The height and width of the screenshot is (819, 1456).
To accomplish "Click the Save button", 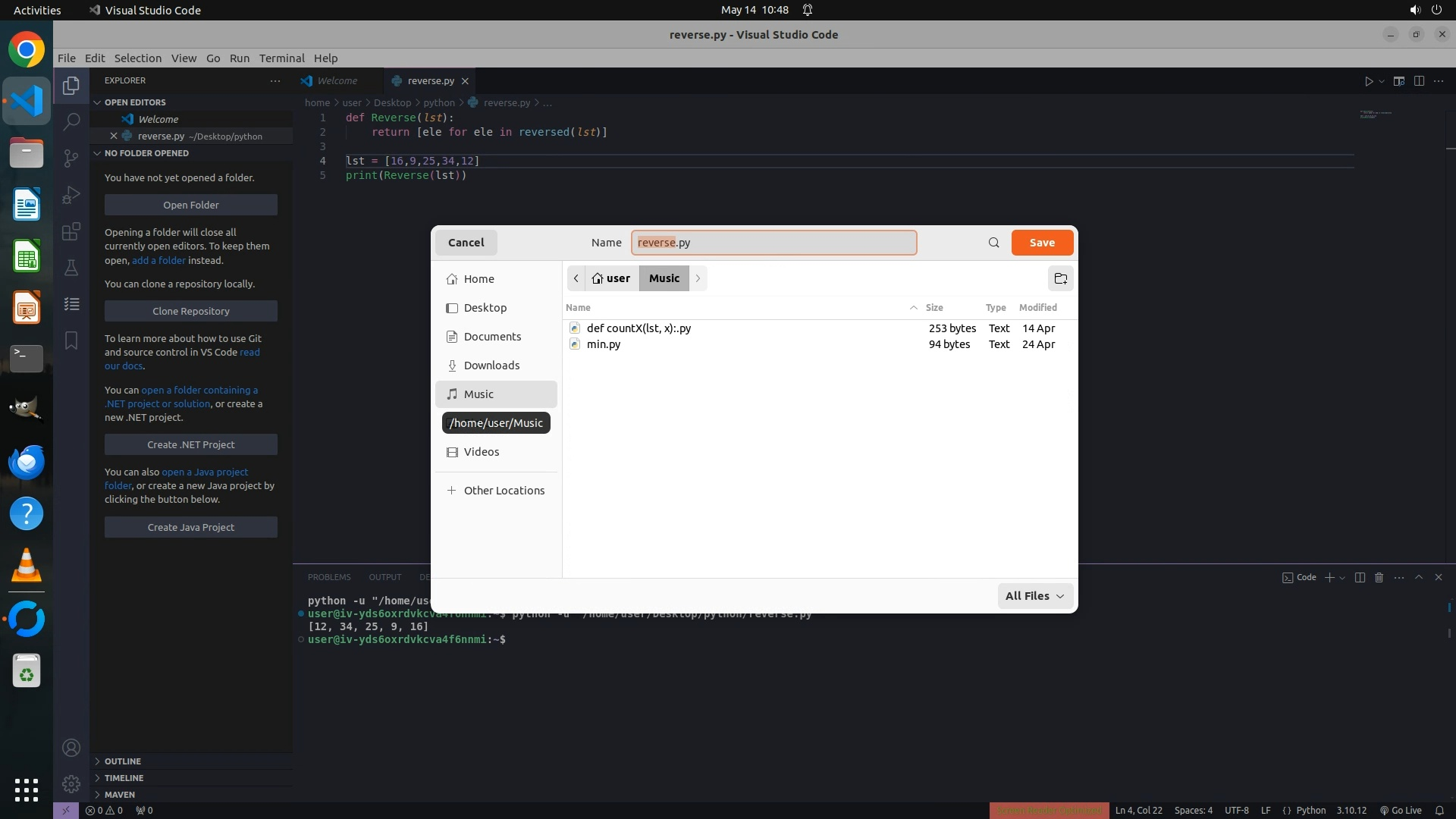I will pos(1042,243).
